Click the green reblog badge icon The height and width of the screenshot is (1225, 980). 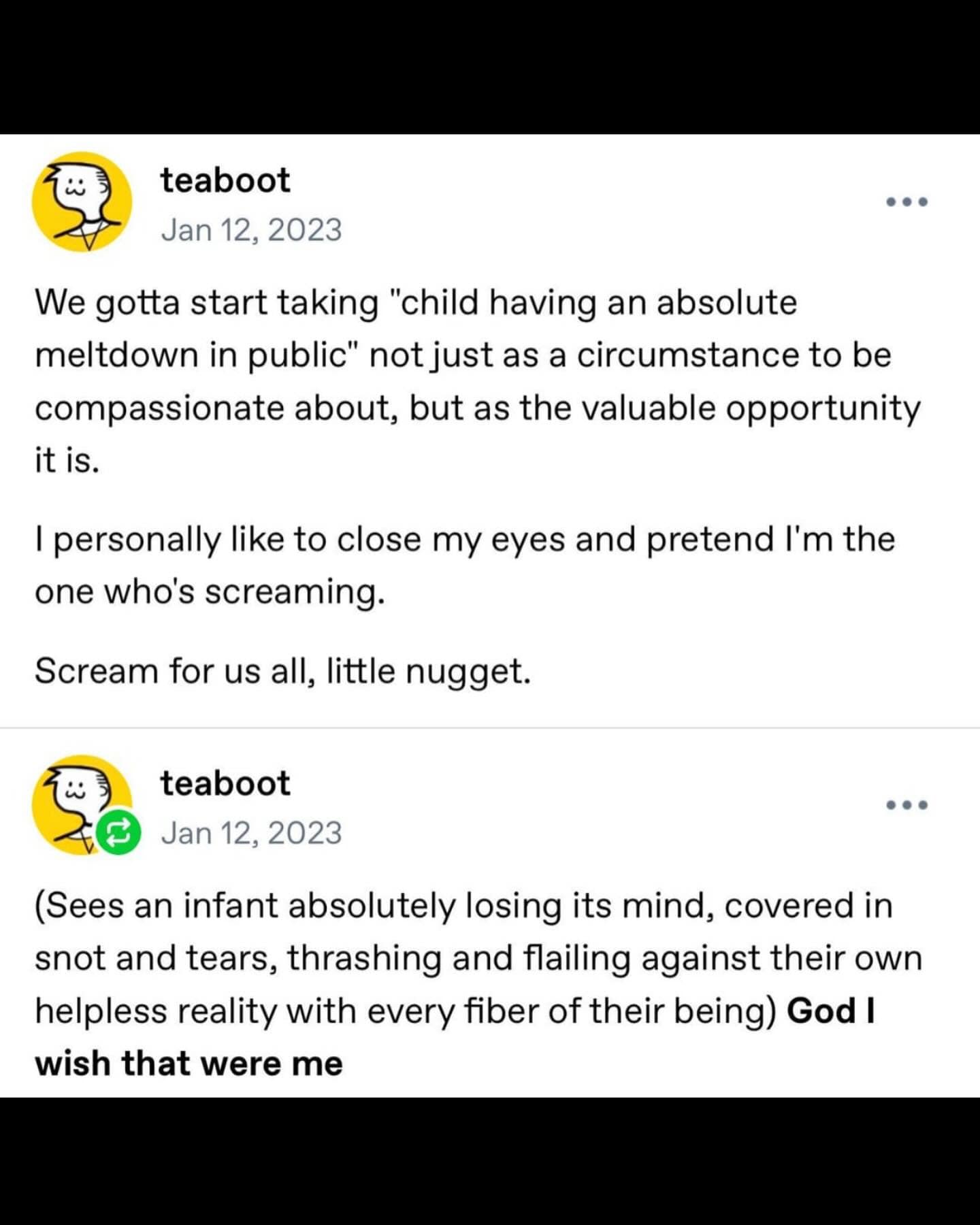(118, 832)
